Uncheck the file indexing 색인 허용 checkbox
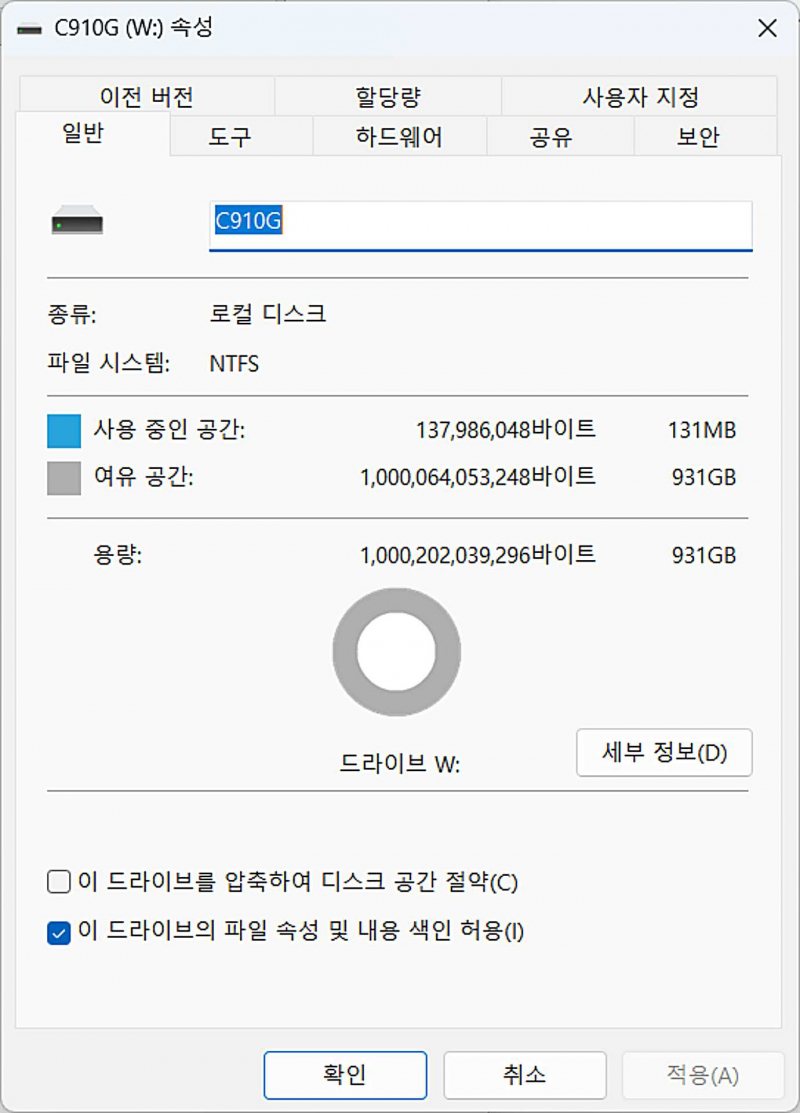This screenshot has height=1113, width=800. [59, 933]
